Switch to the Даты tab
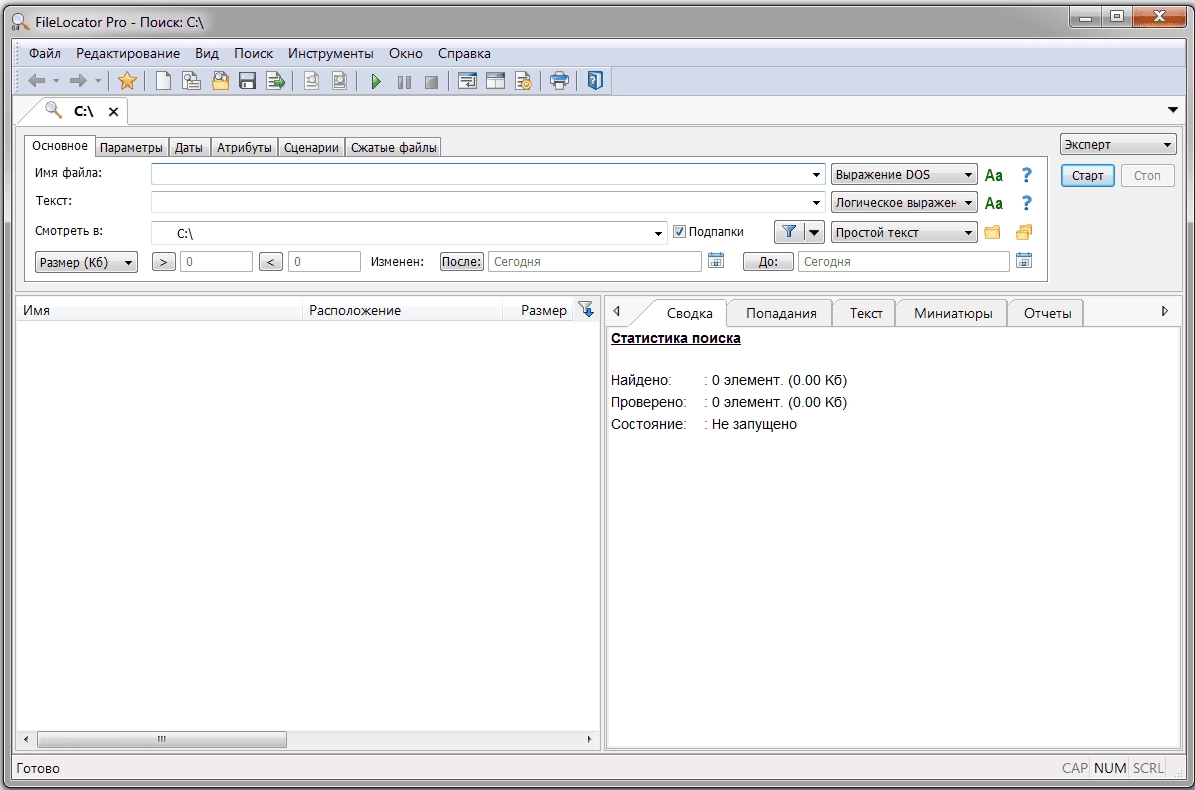This screenshot has height=790, width=1195. click(189, 148)
